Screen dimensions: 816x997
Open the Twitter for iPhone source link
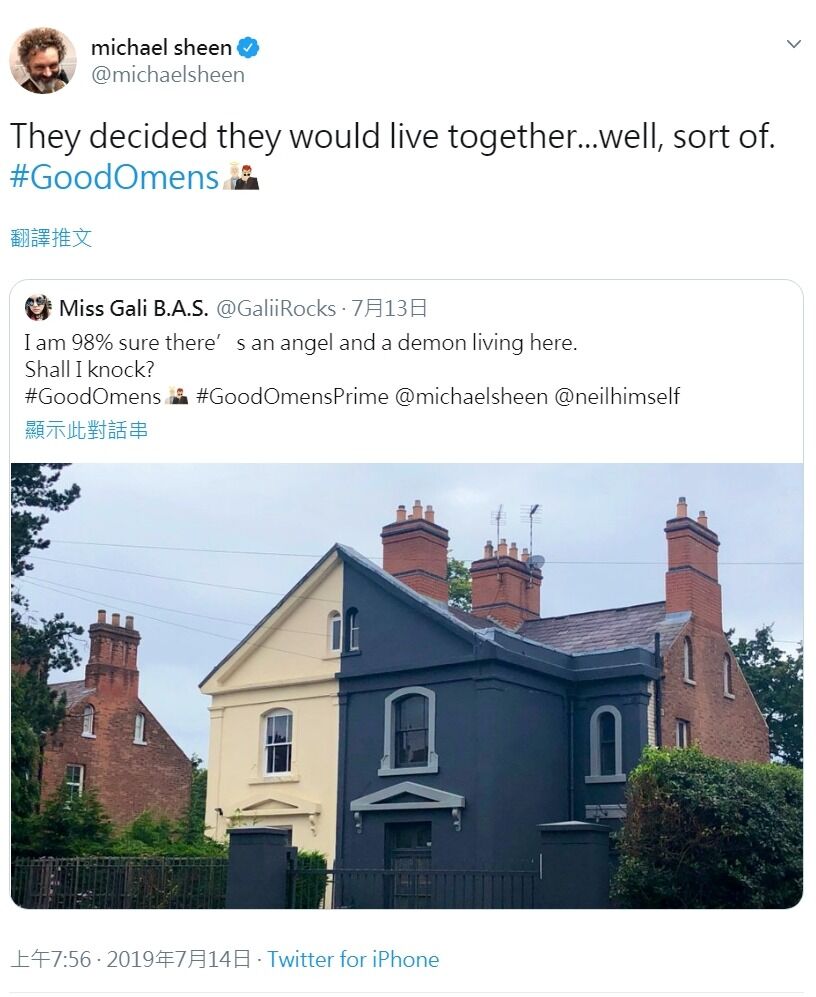tap(353, 959)
